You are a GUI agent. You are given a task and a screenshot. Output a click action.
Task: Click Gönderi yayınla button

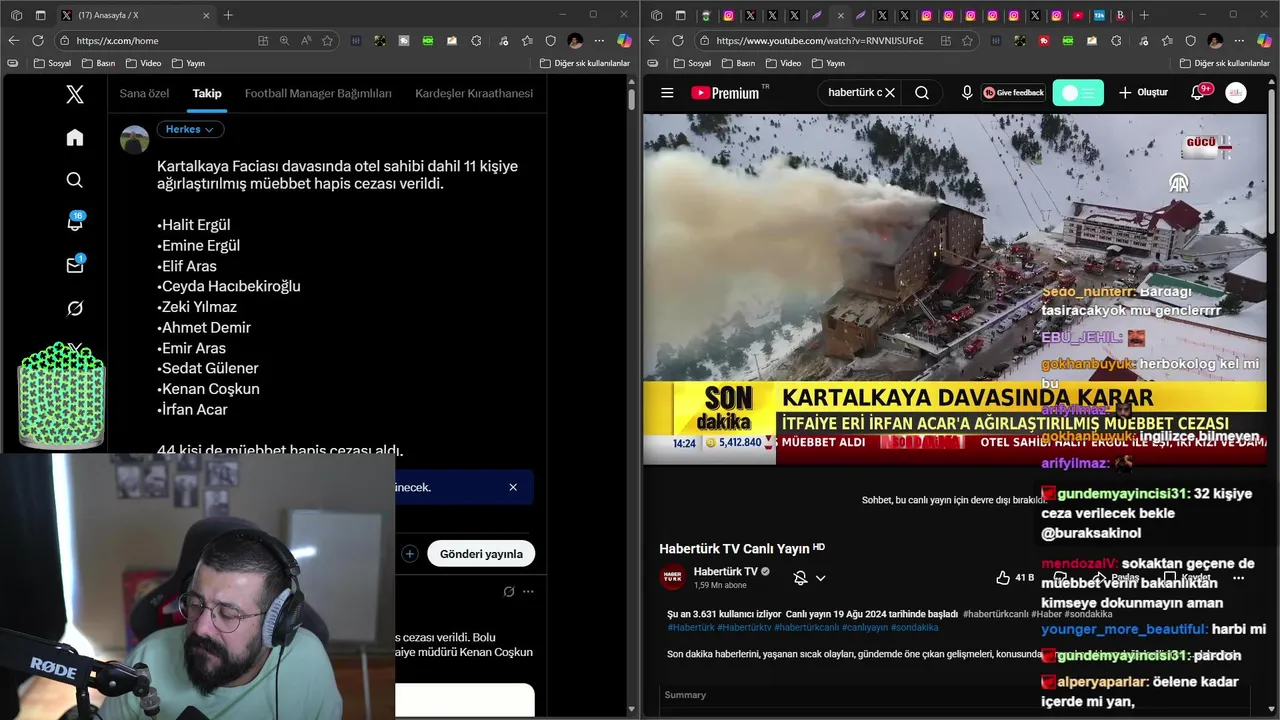(x=481, y=553)
